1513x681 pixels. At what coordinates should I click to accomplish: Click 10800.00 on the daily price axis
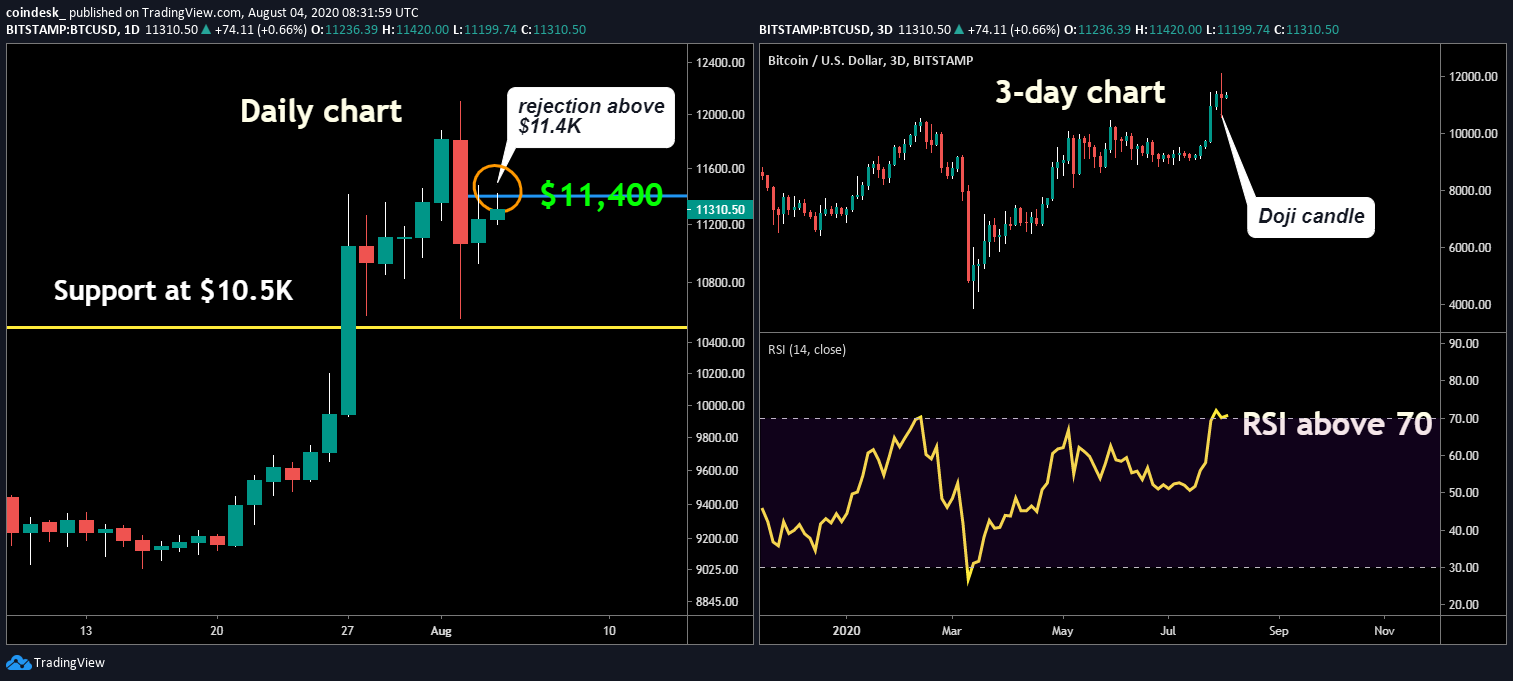(720, 283)
